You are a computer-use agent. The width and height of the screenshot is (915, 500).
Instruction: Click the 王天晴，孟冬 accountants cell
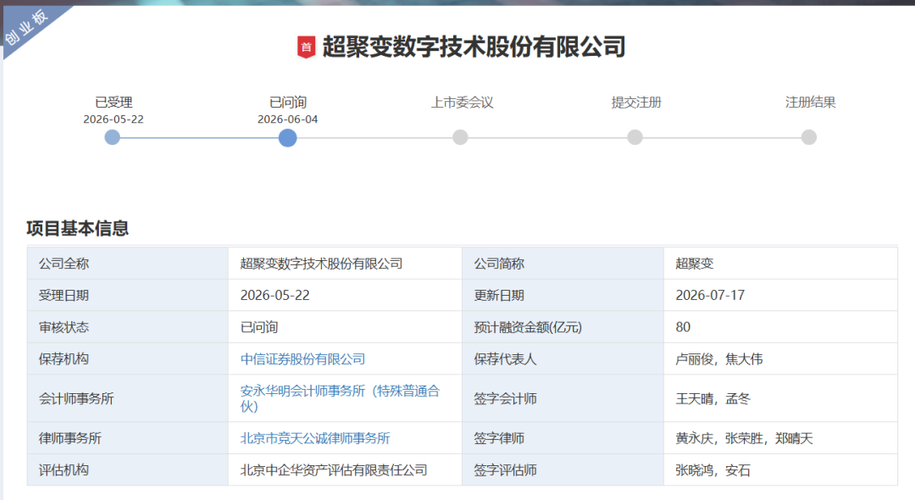click(x=781, y=398)
